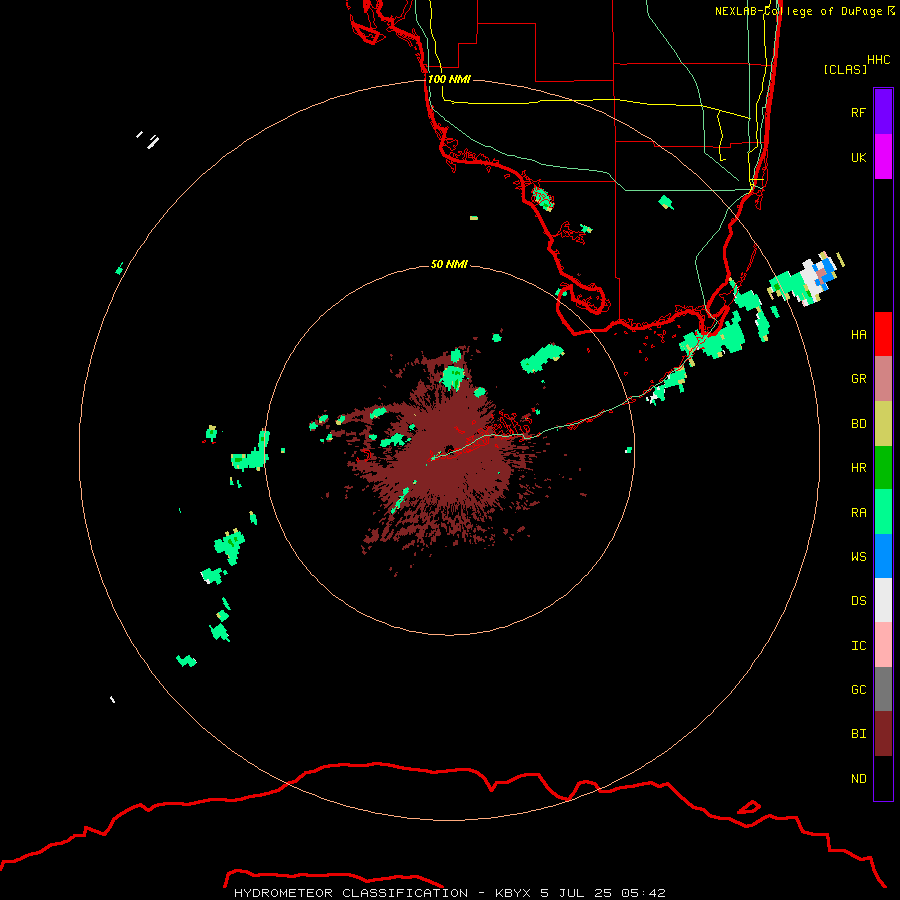This screenshot has width=900, height=900.
Task: Click the [CLAS] unit label
Action: 845,69
